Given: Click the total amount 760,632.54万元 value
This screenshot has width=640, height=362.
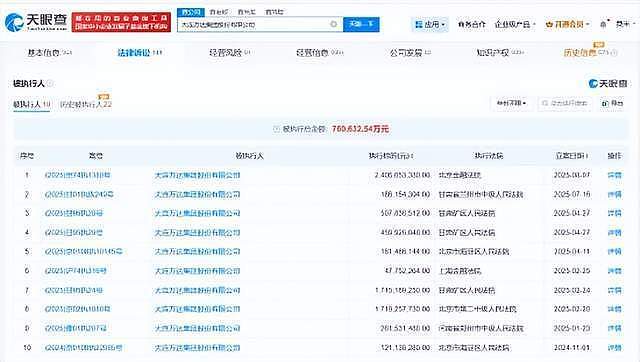Looking at the screenshot, I should click(x=360, y=129).
